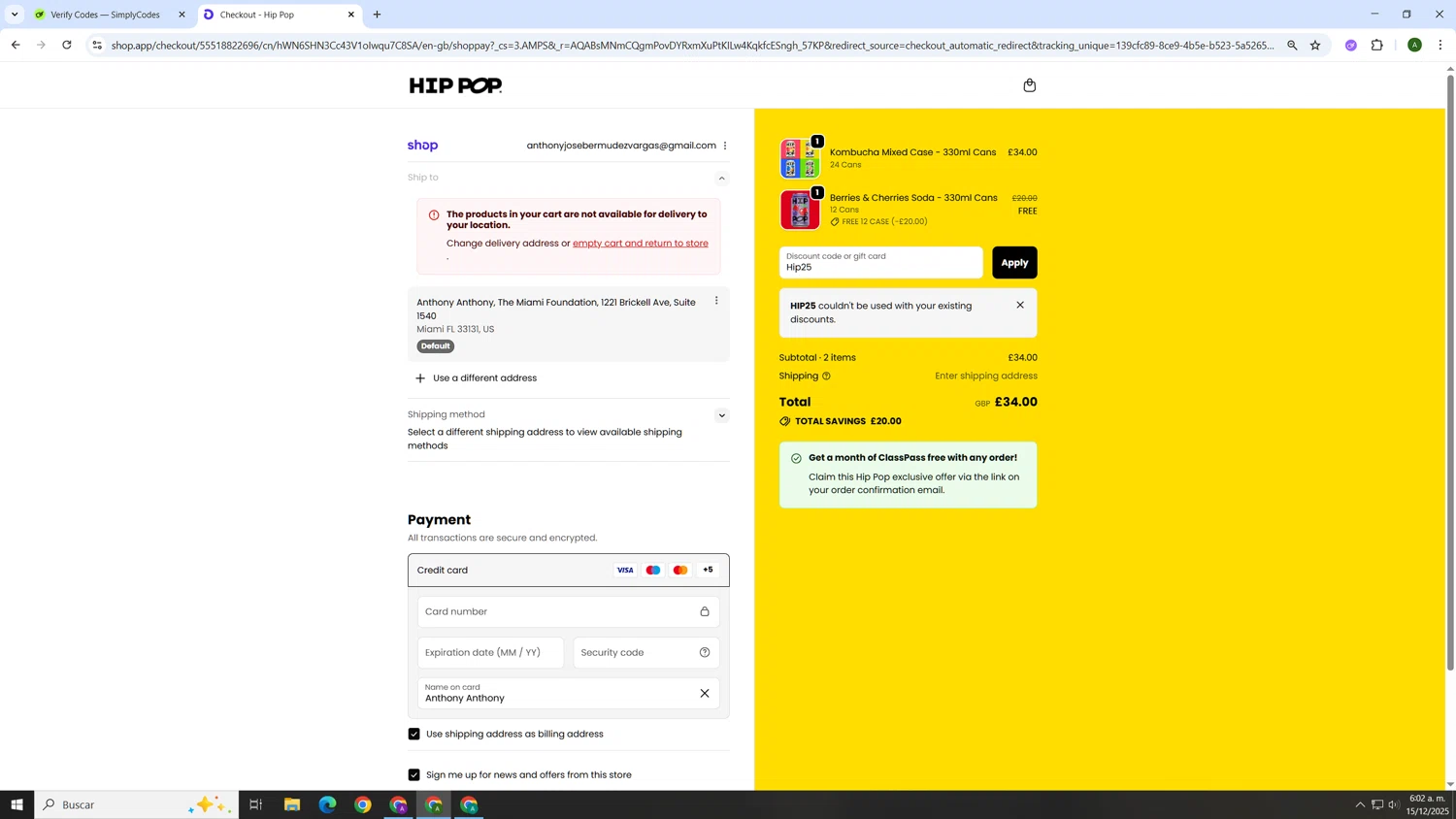
Task: Select the Default address card
Action: tap(568, 324)
